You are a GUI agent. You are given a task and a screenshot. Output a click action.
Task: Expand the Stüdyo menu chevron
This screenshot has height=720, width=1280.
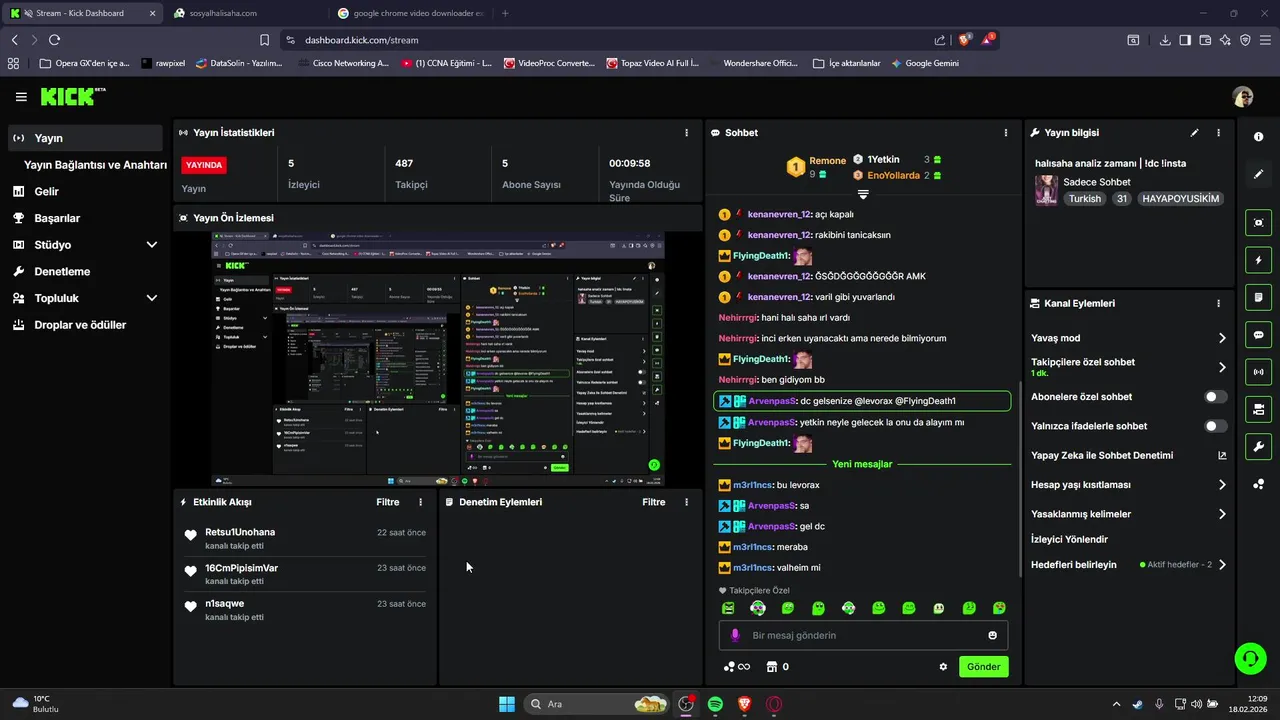point(152,244)
